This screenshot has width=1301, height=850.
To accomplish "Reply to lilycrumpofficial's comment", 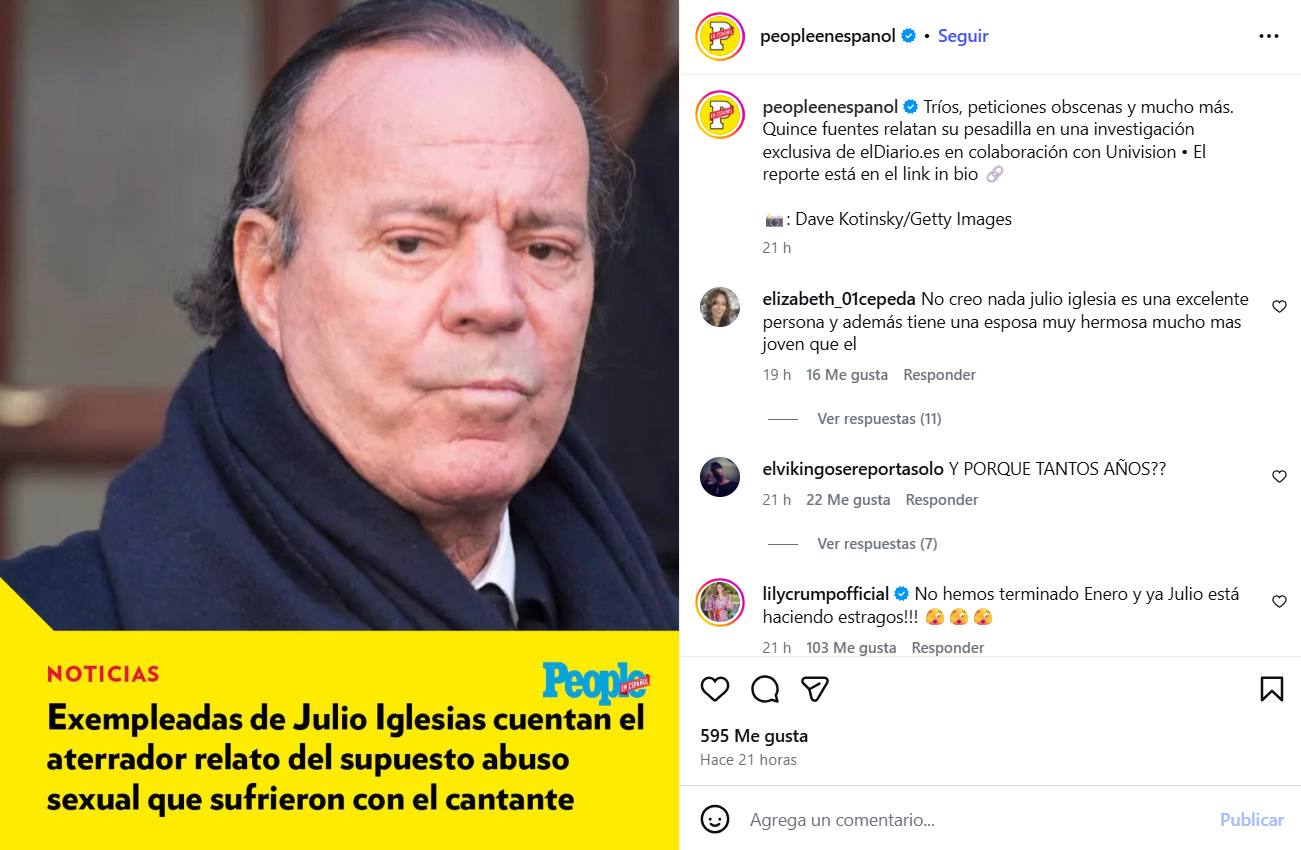I will click(948, 648).
